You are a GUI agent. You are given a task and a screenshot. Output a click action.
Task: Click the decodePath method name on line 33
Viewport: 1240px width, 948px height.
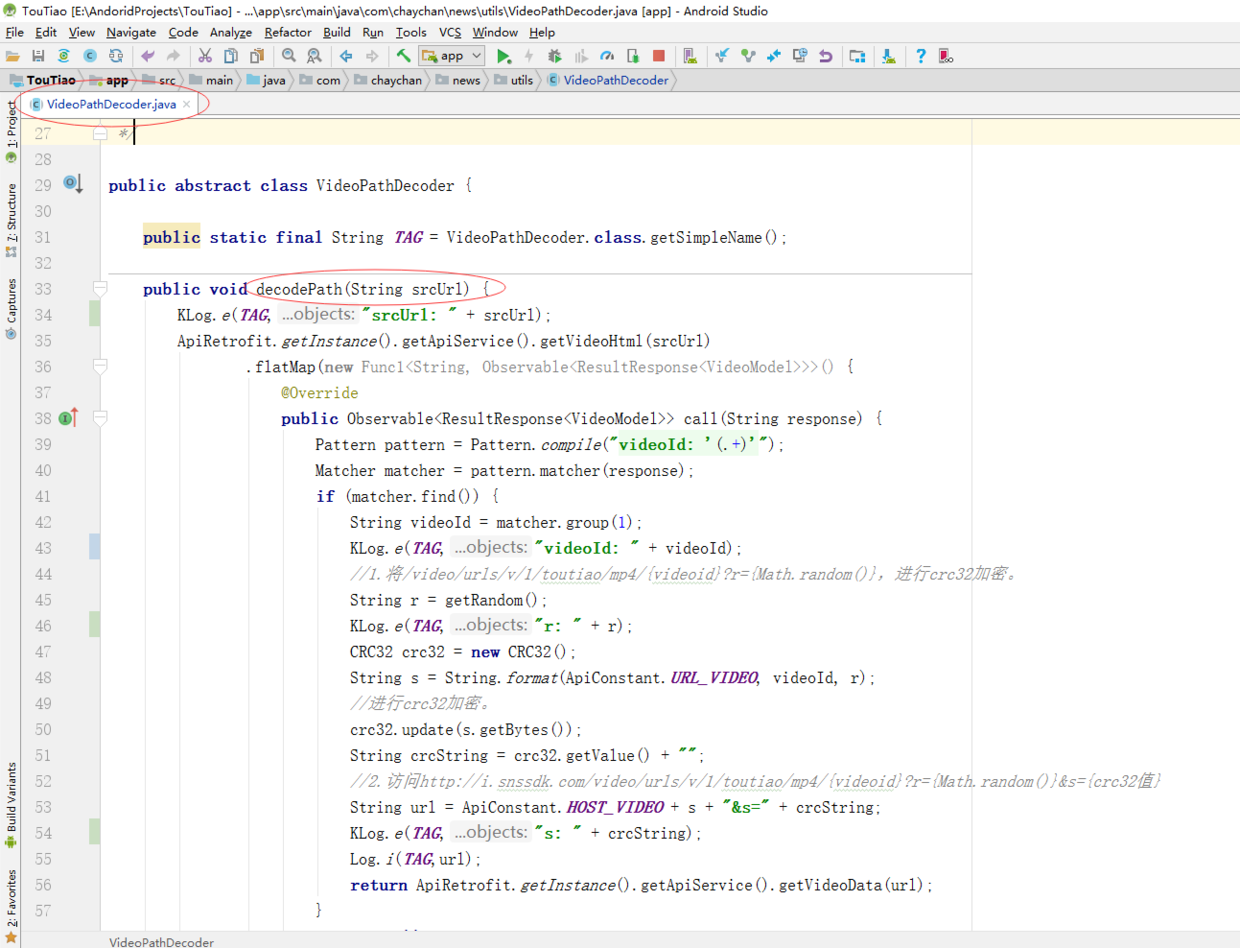click(x=300, y=289)
